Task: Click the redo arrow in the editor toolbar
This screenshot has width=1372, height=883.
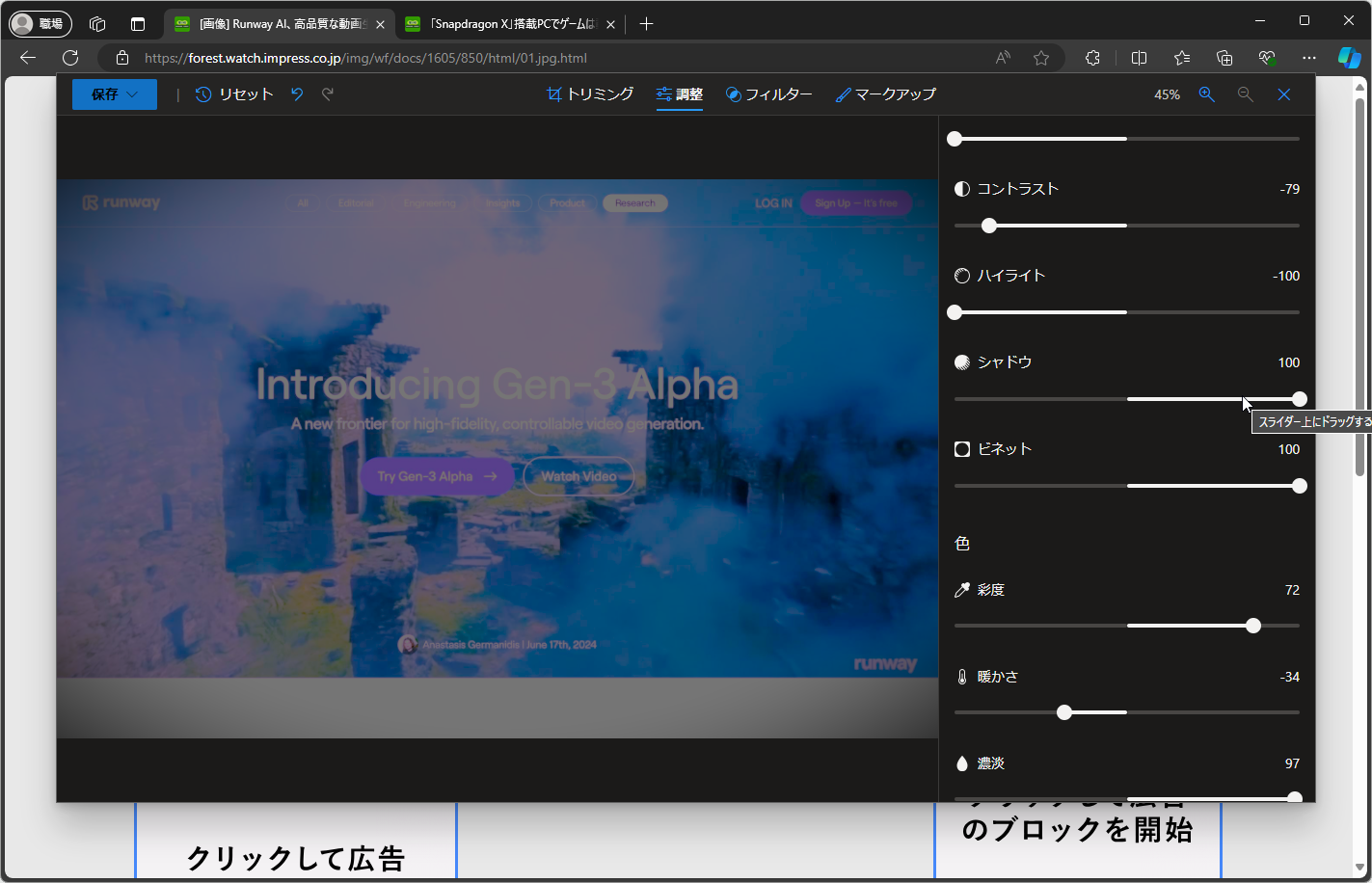Action: 328,94
